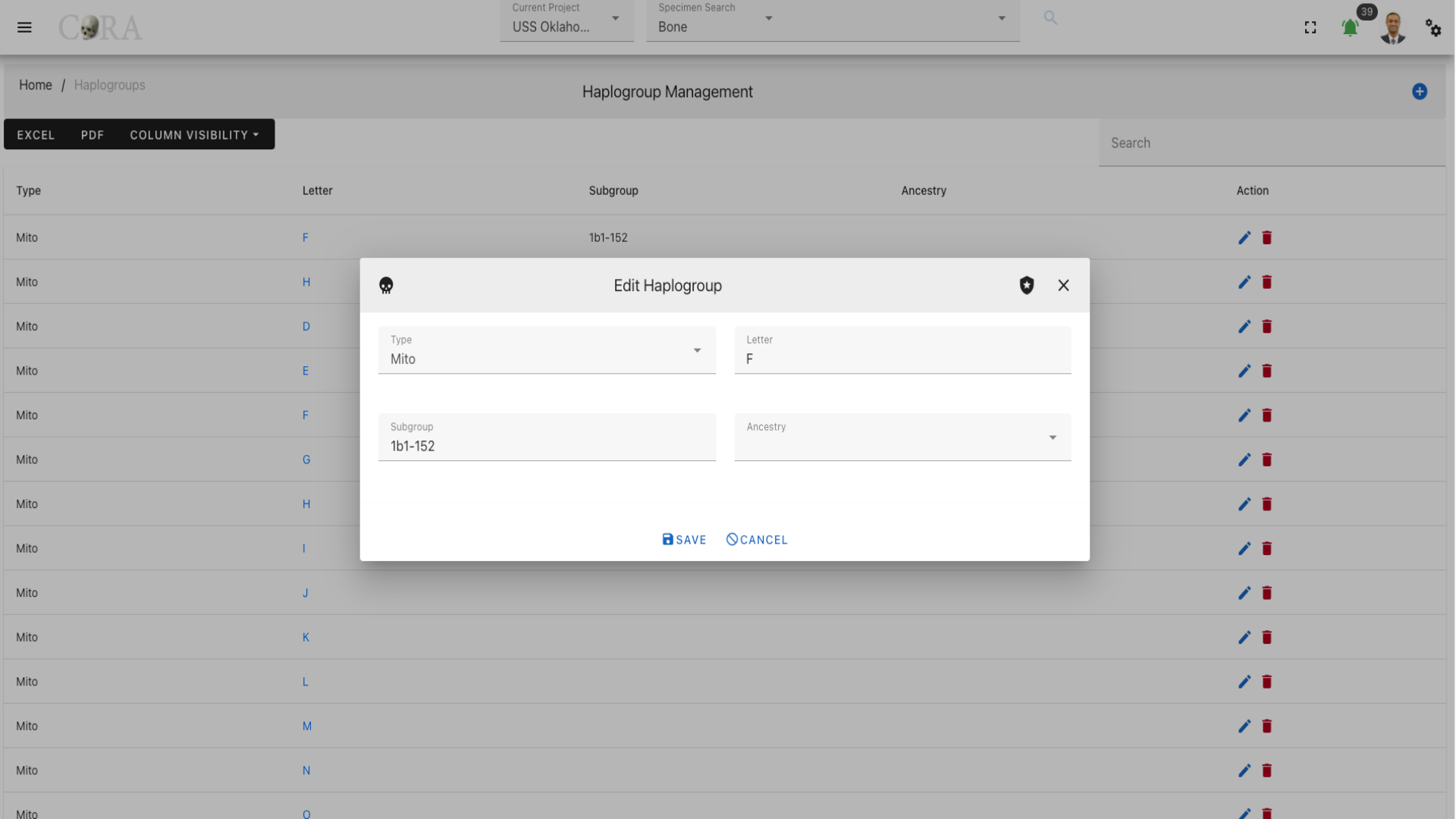This screenshot has width=1456, height=819.
Task: Open the Type dropdown in dialog
Action: pos(547,350)
